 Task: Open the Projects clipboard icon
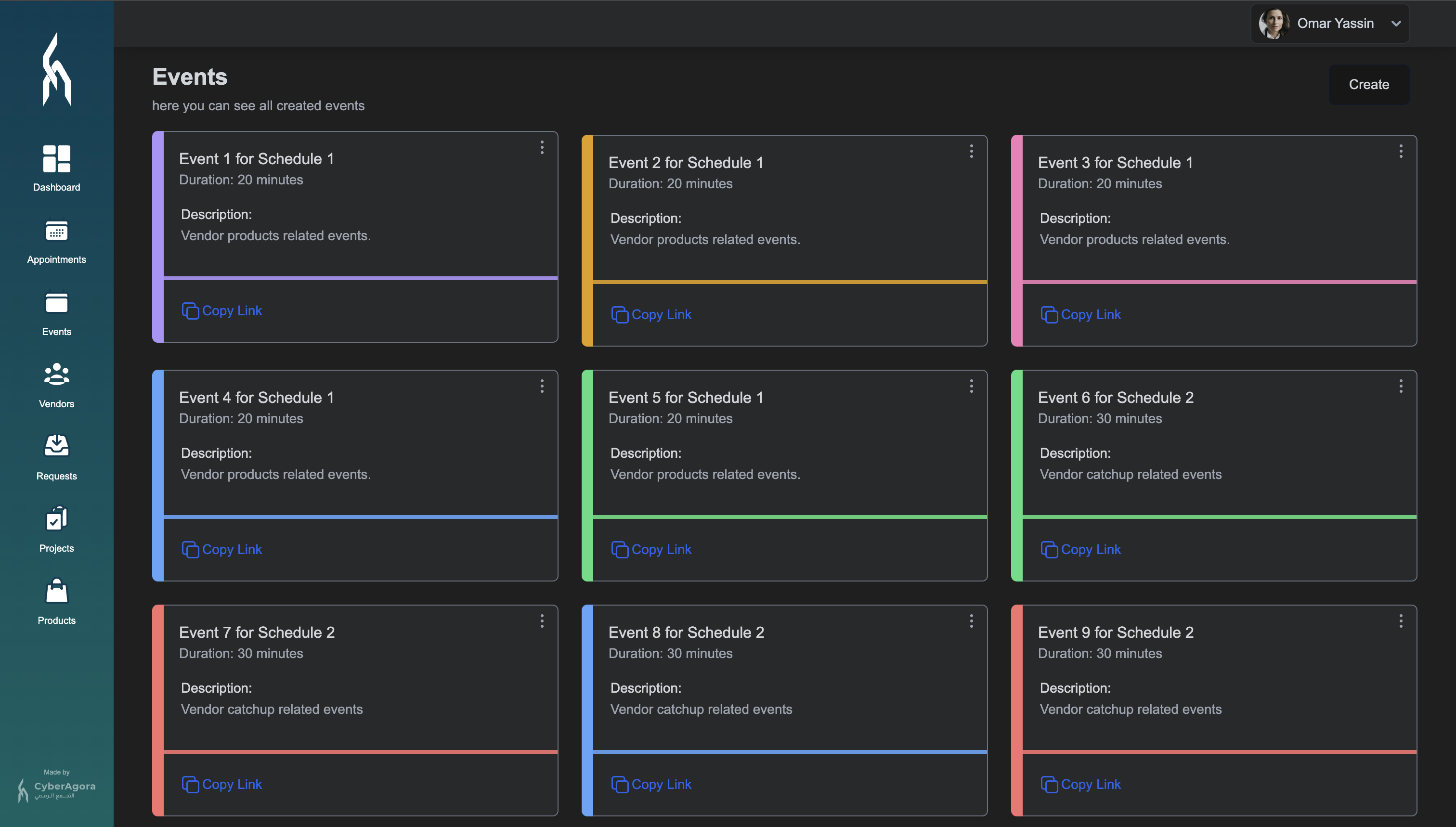(x=56, y=518)
